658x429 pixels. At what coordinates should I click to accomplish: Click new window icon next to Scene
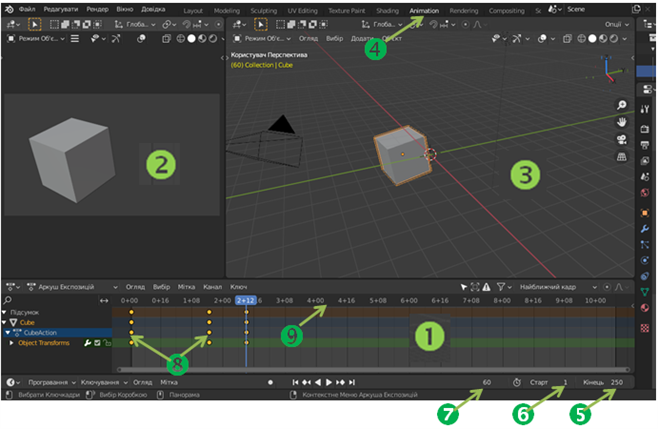tap(636, 9)
